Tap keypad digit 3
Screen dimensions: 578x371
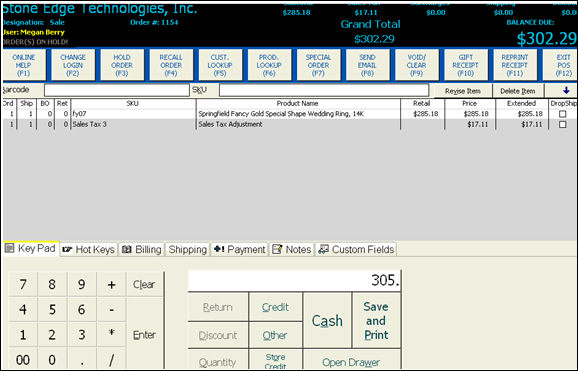81,334
